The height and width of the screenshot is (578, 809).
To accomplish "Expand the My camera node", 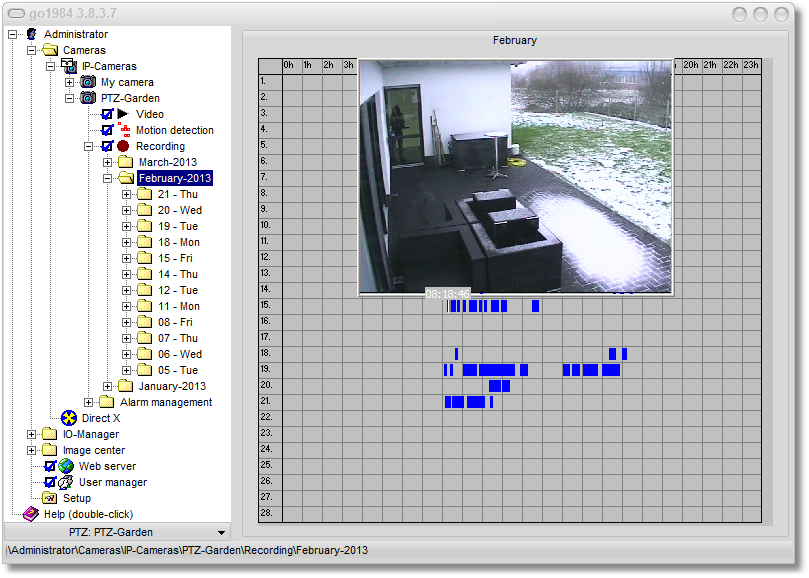I will (x=70, y=82).
